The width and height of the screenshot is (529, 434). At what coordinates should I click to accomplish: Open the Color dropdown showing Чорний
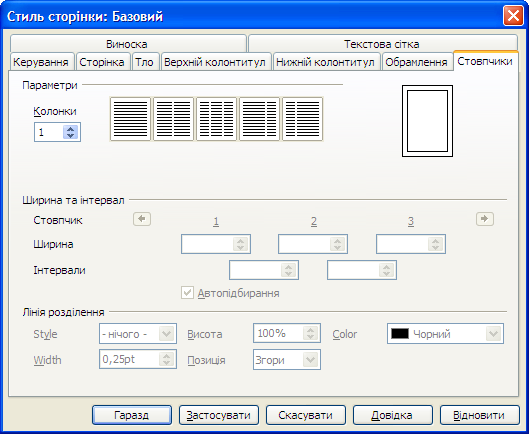[445, 334]
